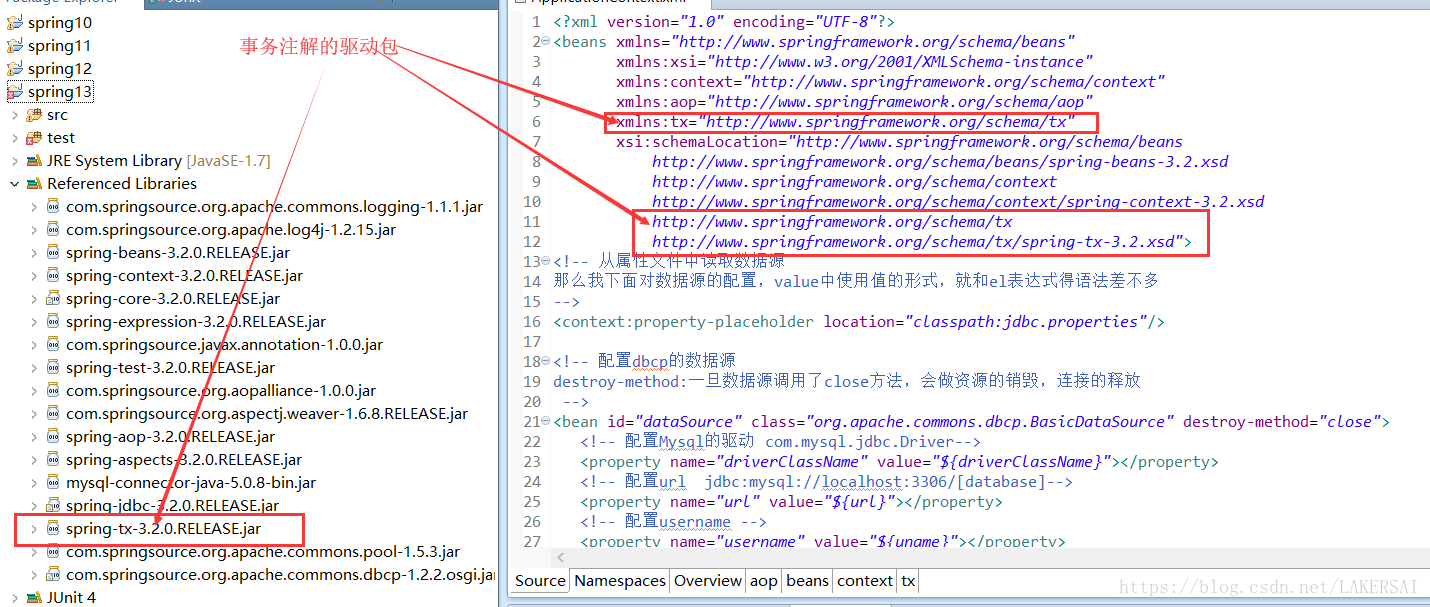1430x607 pixels.
Task: Click the test source folder icon
Action: point(34,138)
